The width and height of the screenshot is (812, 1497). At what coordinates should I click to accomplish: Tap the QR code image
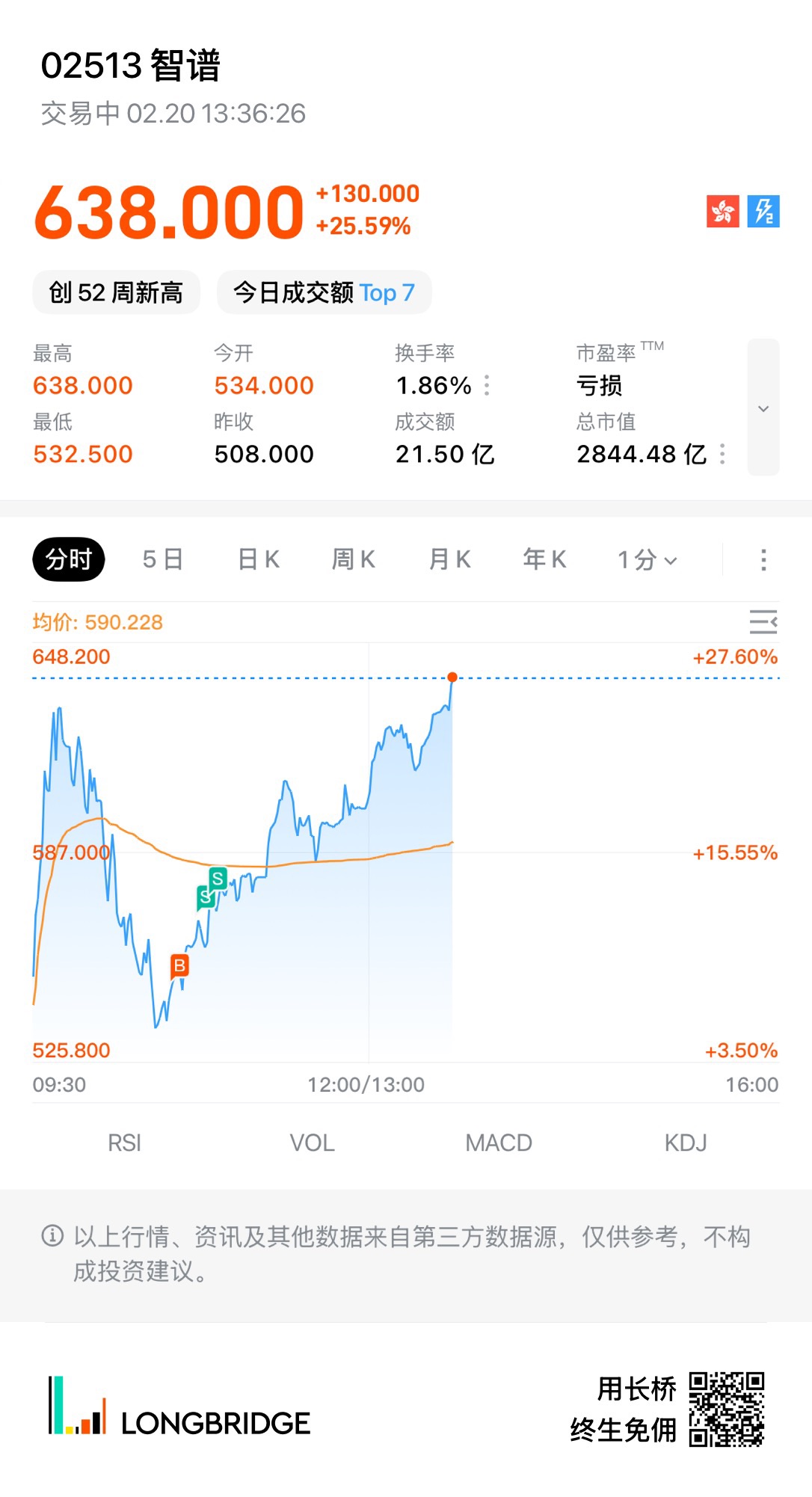pyautogui.click(x=726, y=1409)
